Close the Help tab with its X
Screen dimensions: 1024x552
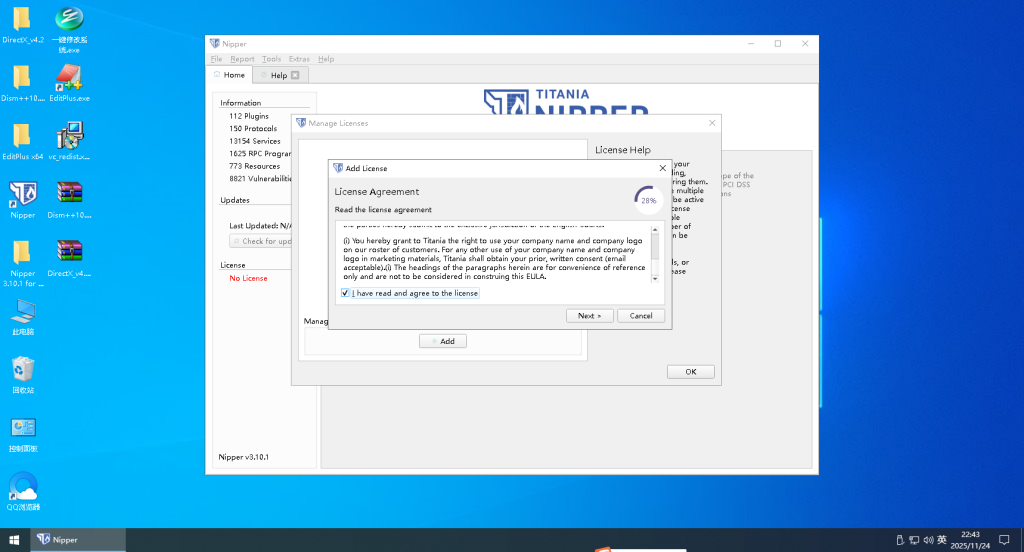pos(295,75)
